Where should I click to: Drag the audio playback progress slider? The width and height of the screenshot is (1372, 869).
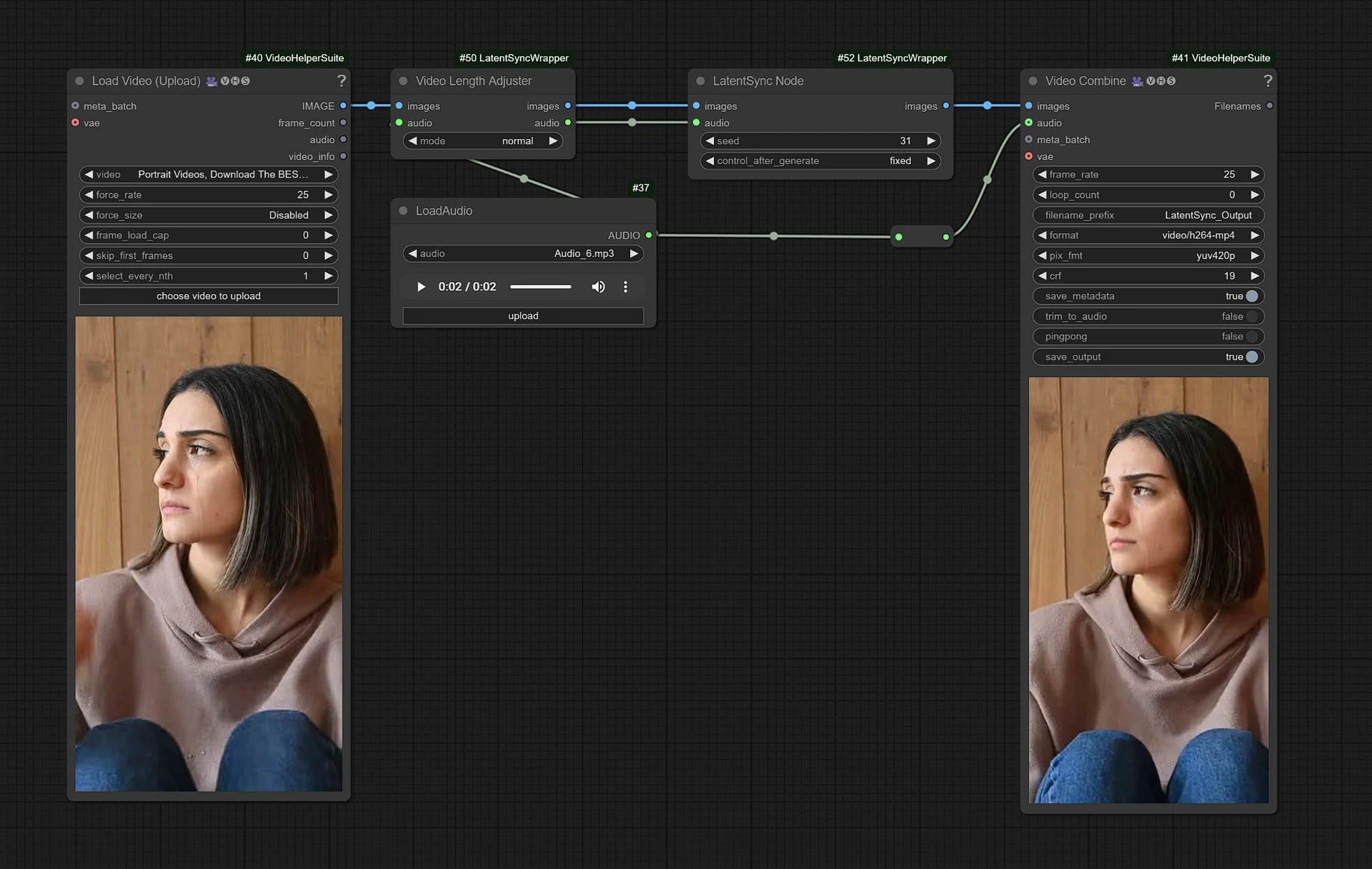click(x=541, y=287)
